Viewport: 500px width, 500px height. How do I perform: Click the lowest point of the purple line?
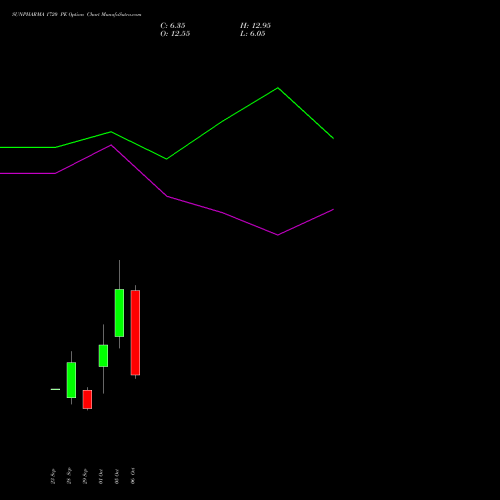tap(278, 235)
